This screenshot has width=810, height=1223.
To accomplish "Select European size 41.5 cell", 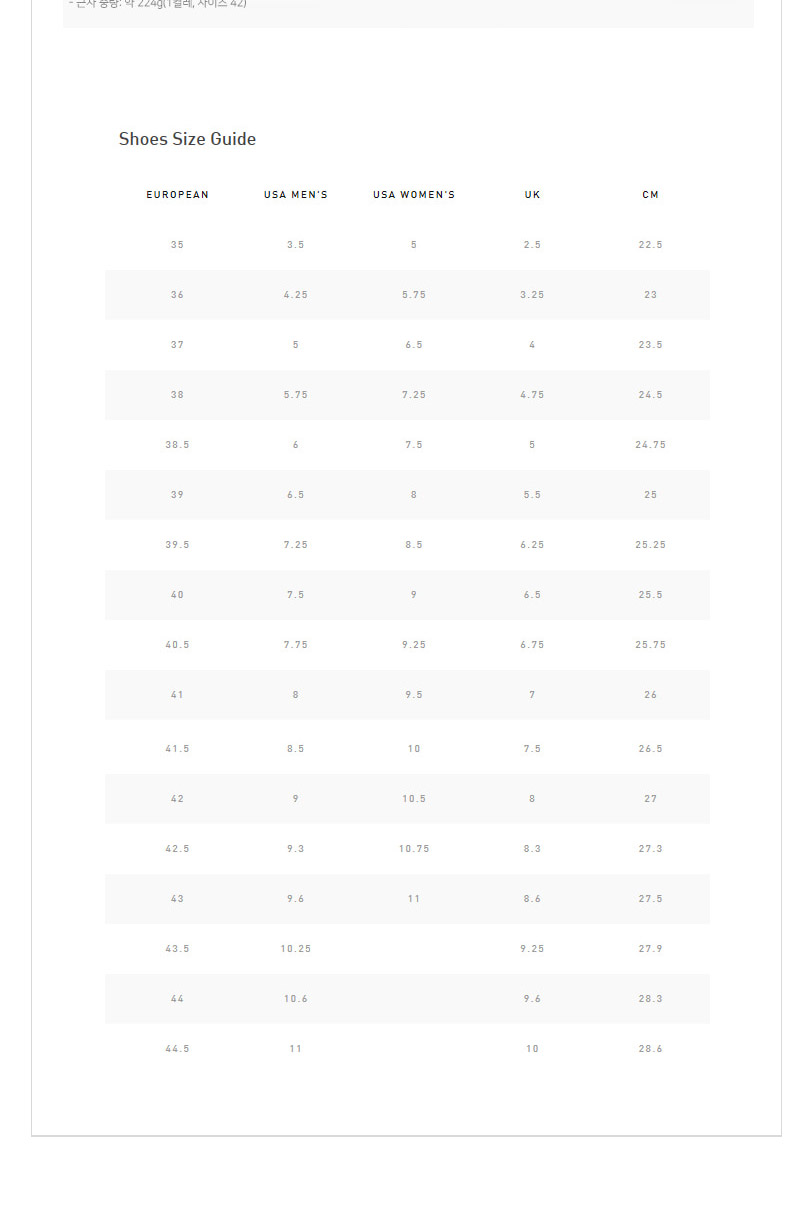I will coord(178,749).
